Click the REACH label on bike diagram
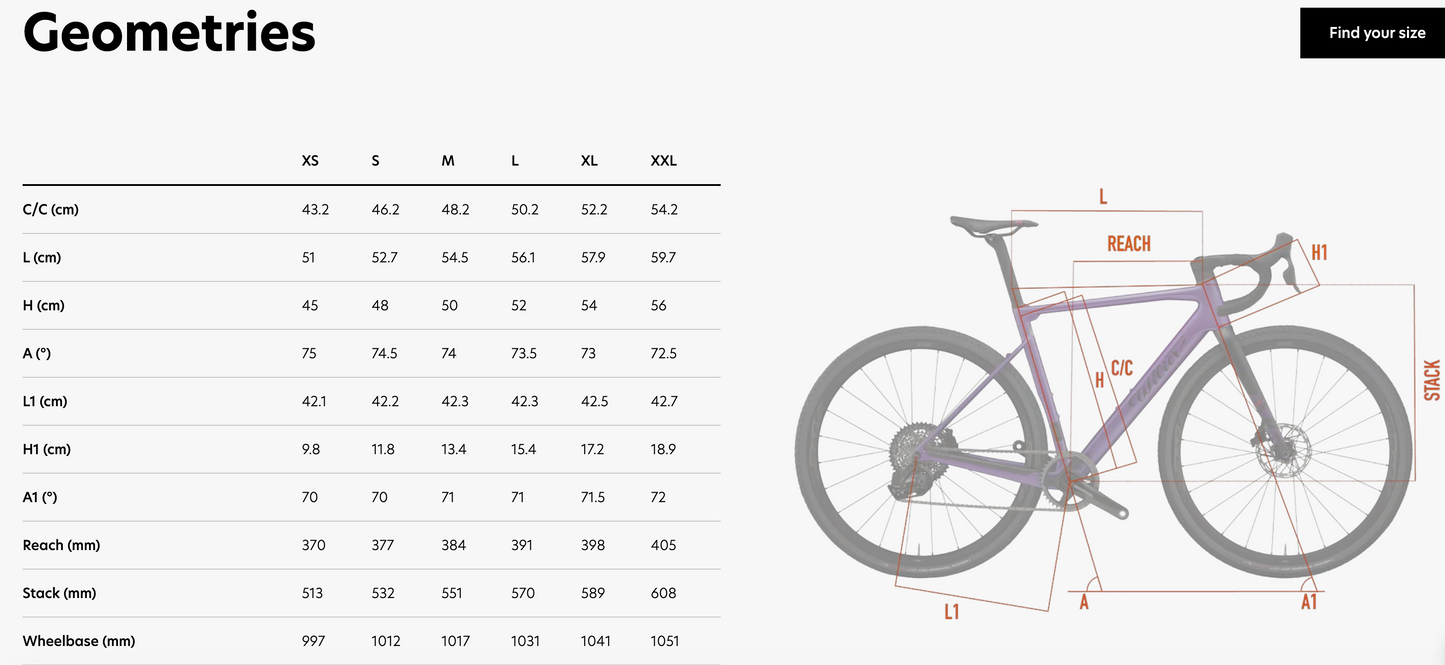The height and width of the screenshot is (665, 1445). [1128, 244]
